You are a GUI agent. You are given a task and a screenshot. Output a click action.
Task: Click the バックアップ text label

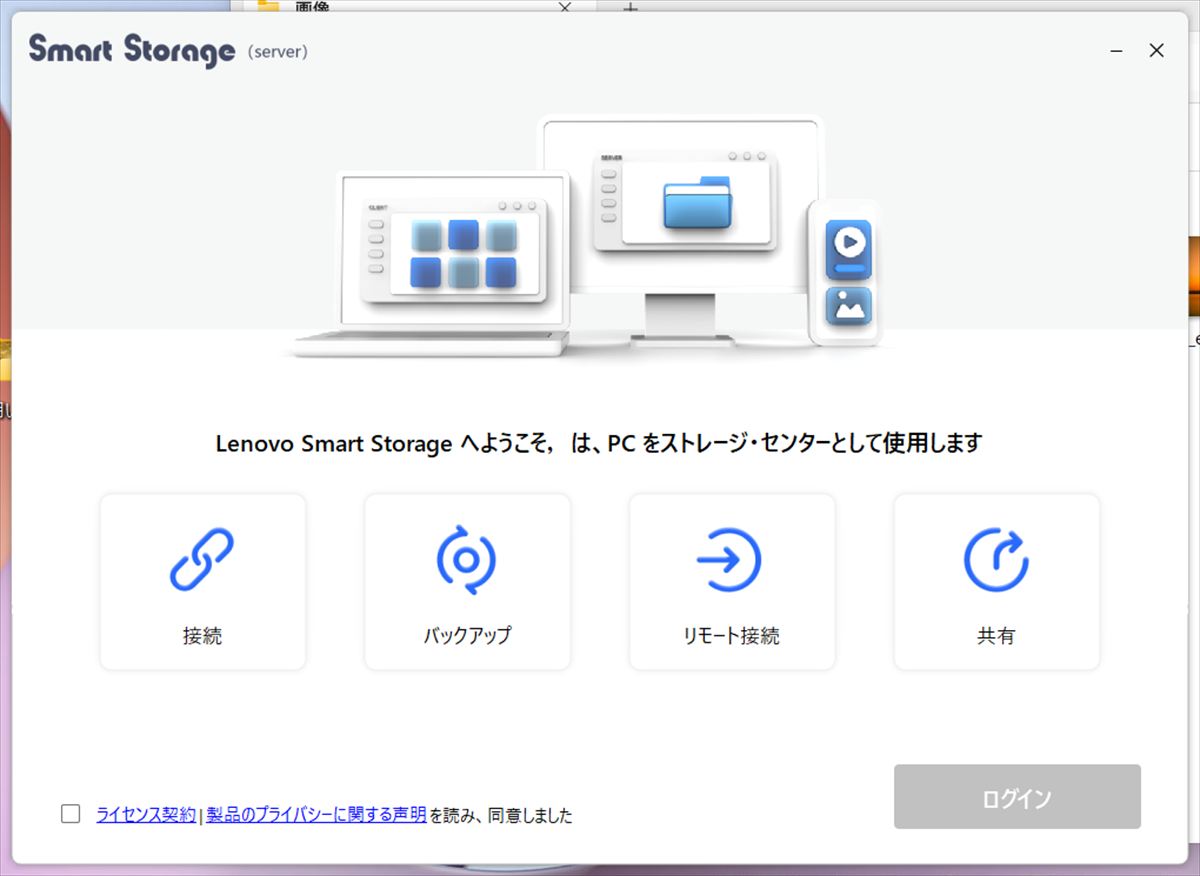(x=466, y=636)
